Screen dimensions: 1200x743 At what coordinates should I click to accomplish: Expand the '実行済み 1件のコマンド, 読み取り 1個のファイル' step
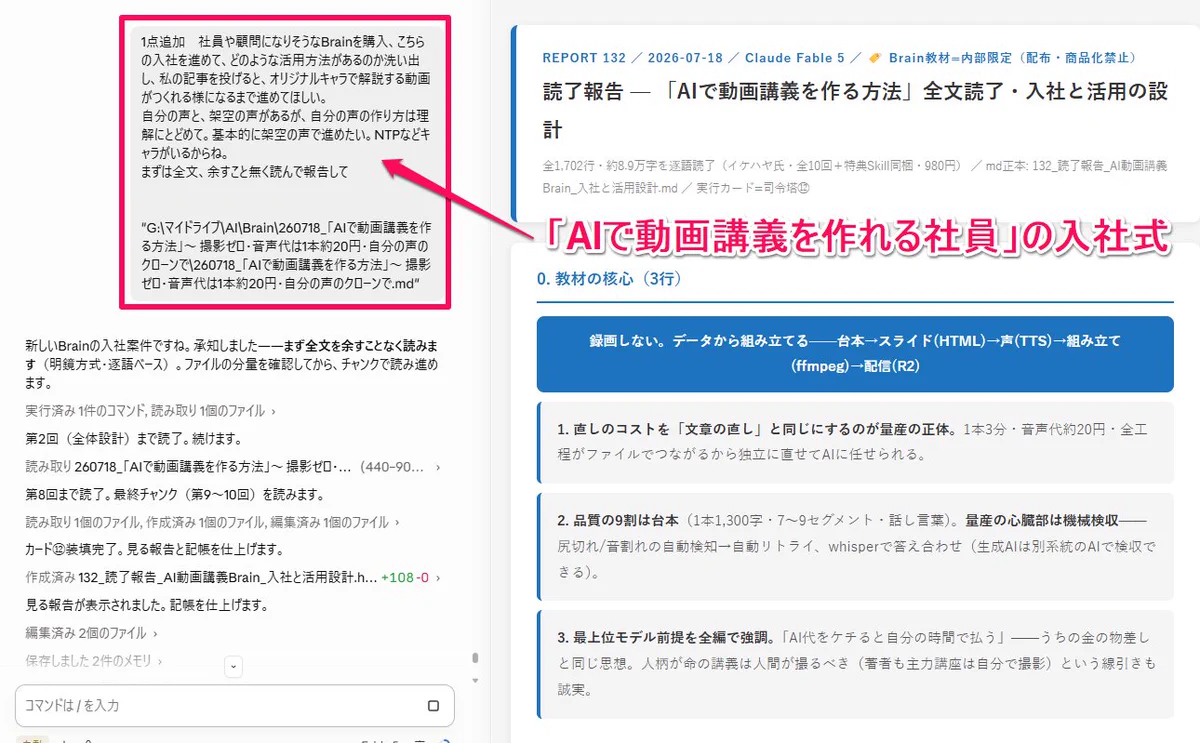coord(151,411)
